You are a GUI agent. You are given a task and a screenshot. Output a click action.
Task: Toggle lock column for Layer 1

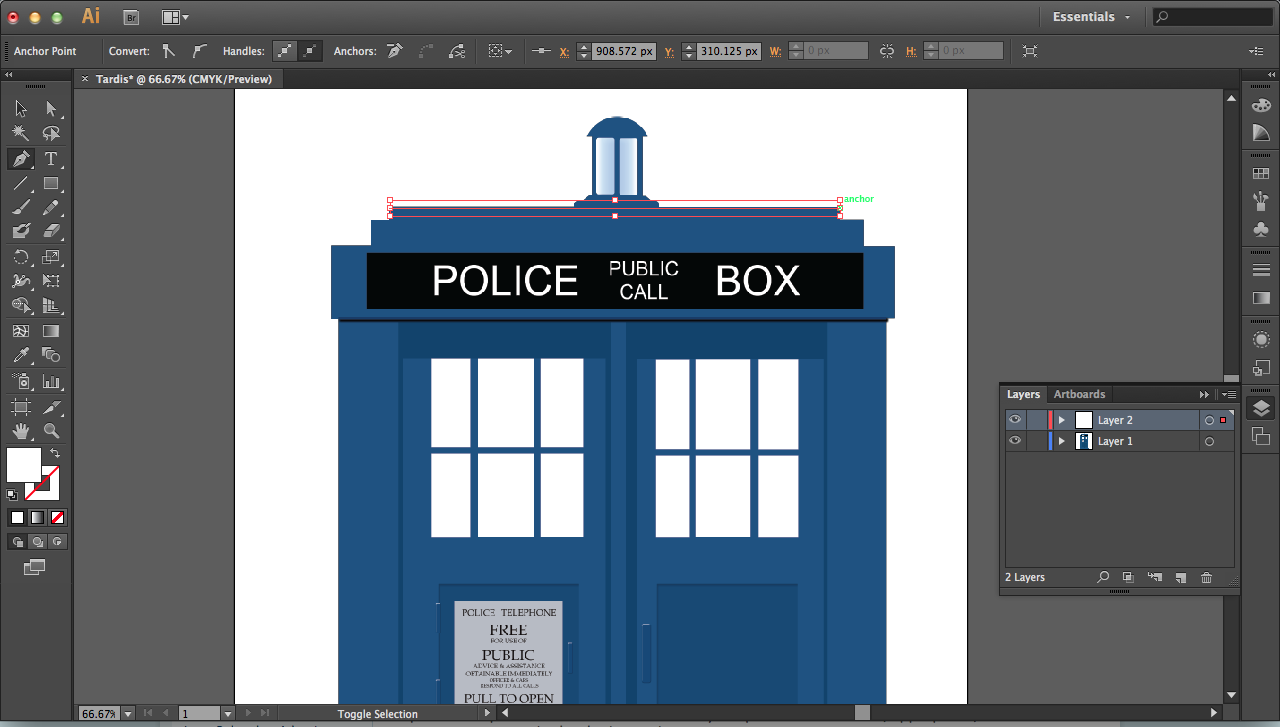[1036, 441]
